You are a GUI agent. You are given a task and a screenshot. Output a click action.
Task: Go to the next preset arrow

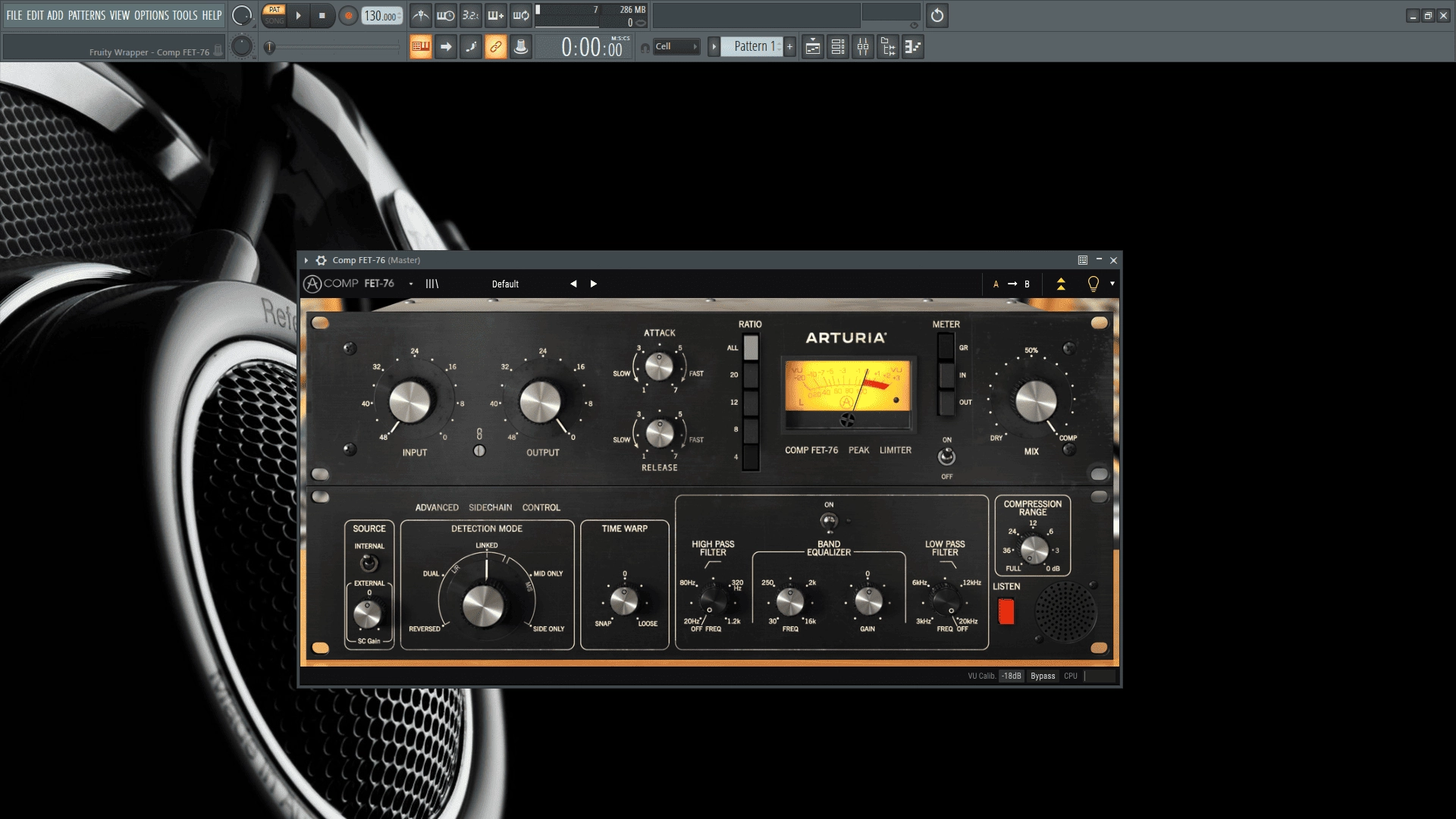(x=594, y=284)
